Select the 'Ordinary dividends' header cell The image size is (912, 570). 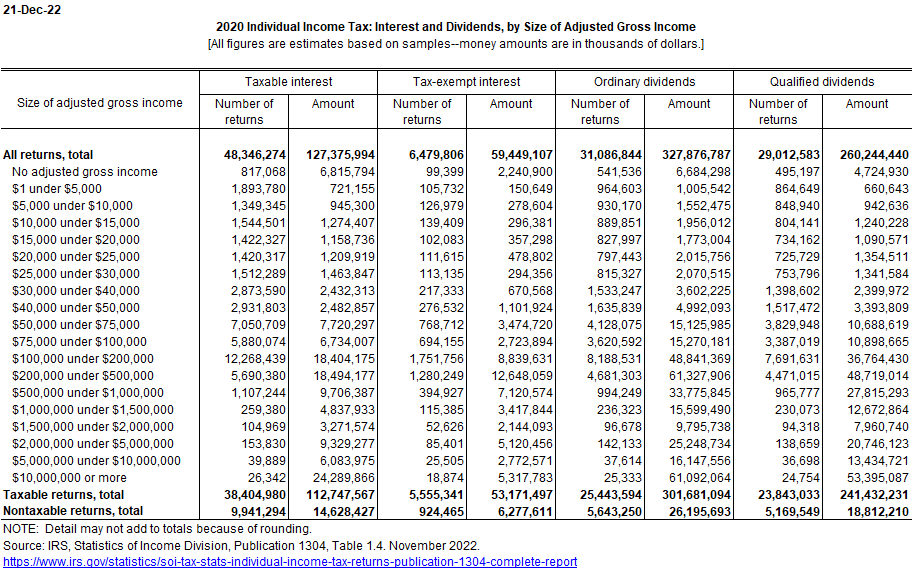click(x=644, y=82)
